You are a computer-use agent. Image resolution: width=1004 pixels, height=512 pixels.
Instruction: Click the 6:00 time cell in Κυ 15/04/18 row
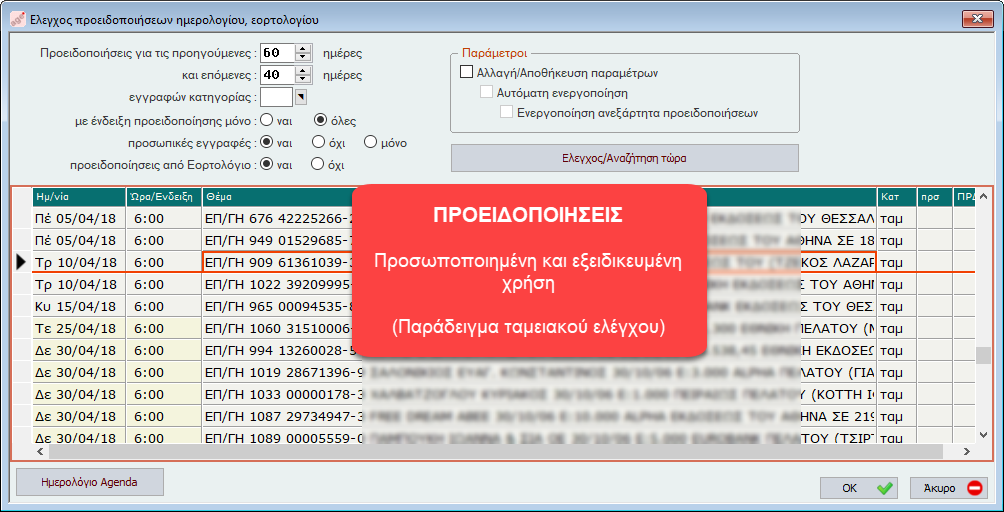(163, 306)
